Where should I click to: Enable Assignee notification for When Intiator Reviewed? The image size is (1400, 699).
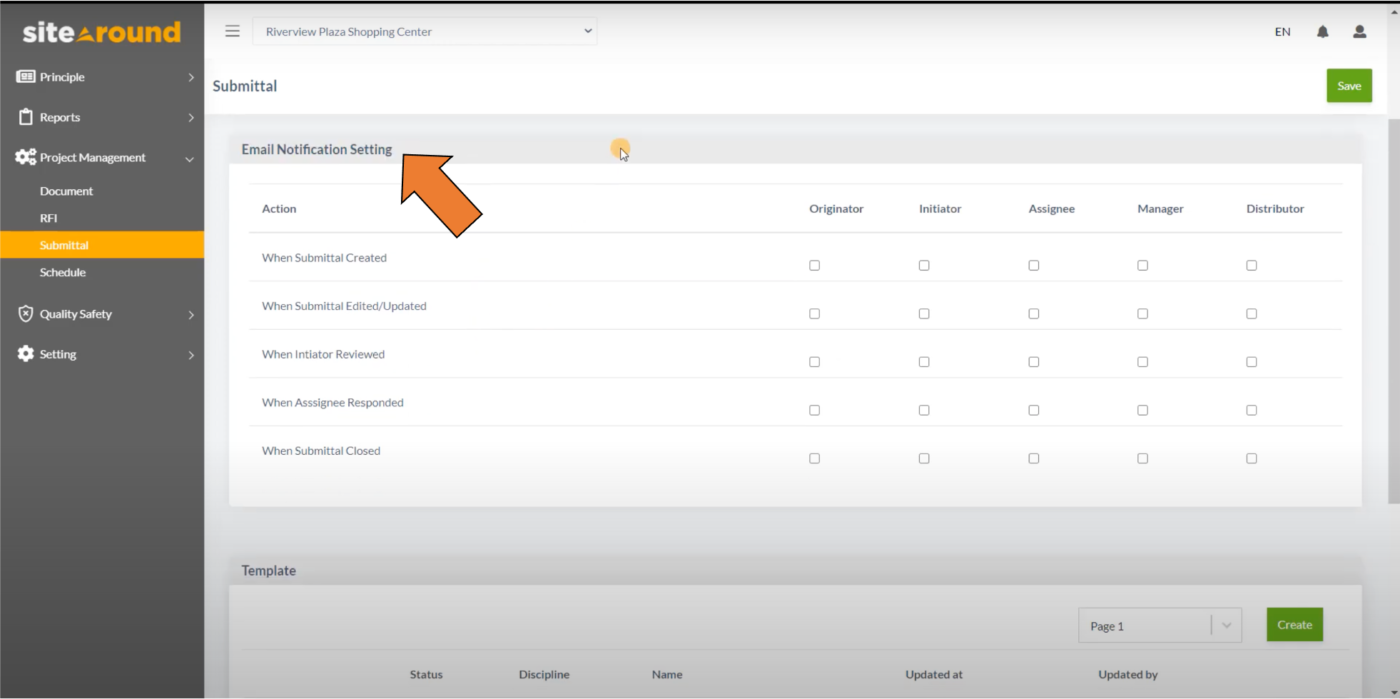point(1033,361)
